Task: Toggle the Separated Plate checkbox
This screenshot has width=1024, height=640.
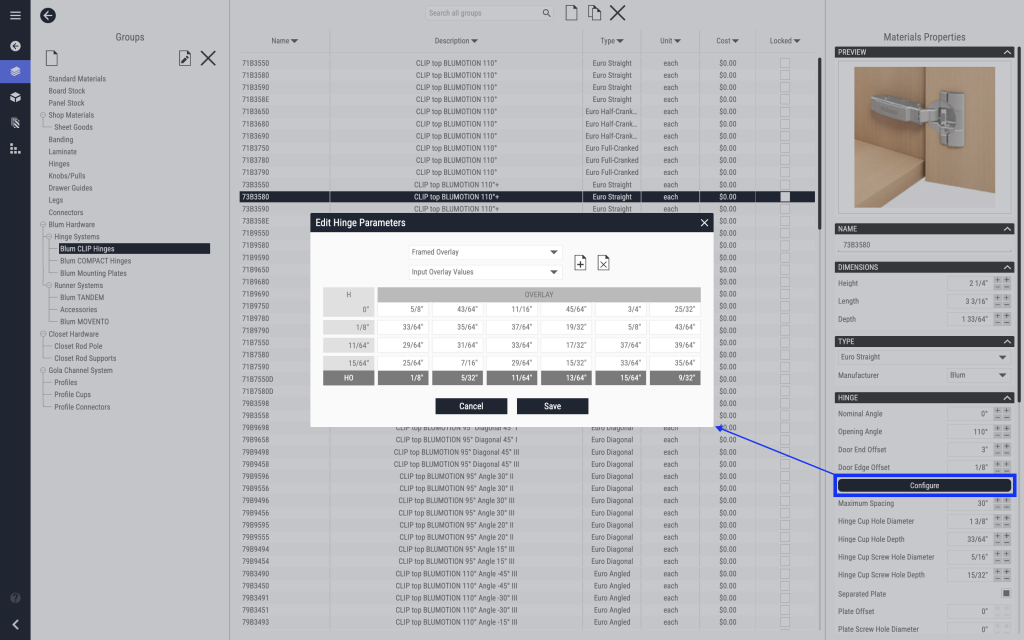Action: [1006, 594]
